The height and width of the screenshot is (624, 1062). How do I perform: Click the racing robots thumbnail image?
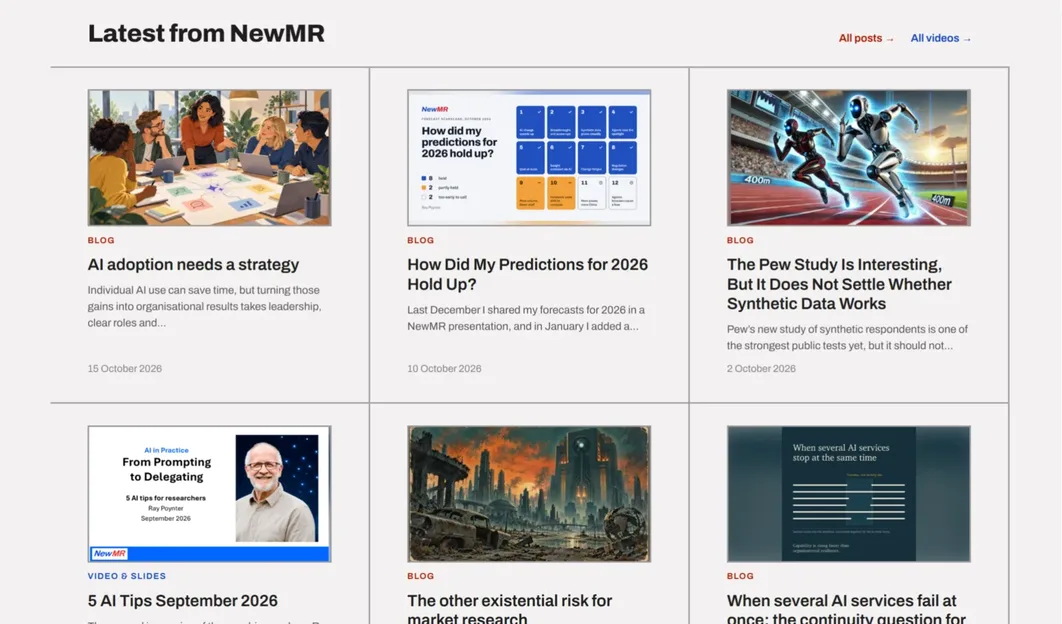[x=849, y=157]
